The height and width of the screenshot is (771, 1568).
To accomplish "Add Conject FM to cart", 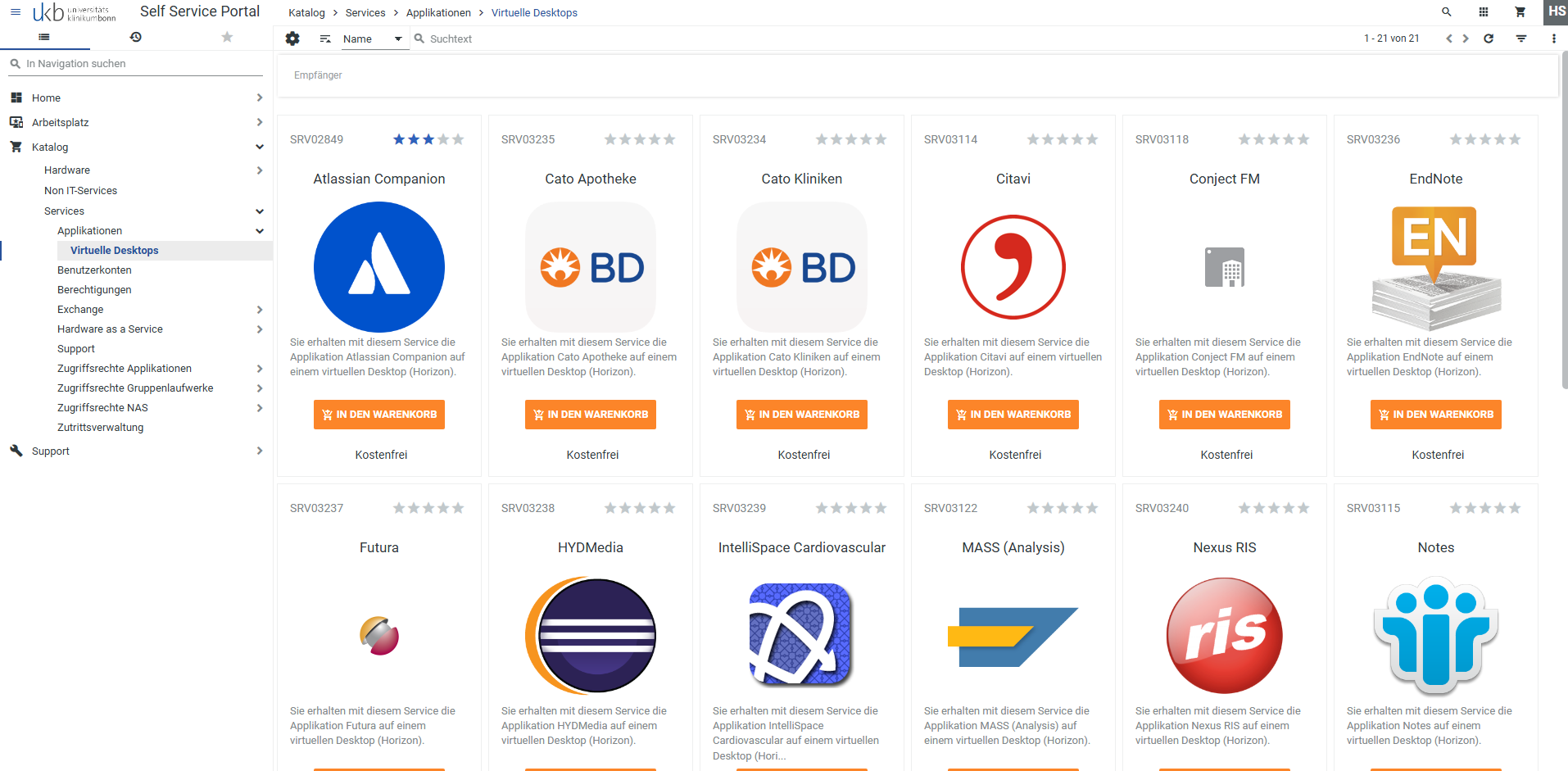I will pos(1225,415).
